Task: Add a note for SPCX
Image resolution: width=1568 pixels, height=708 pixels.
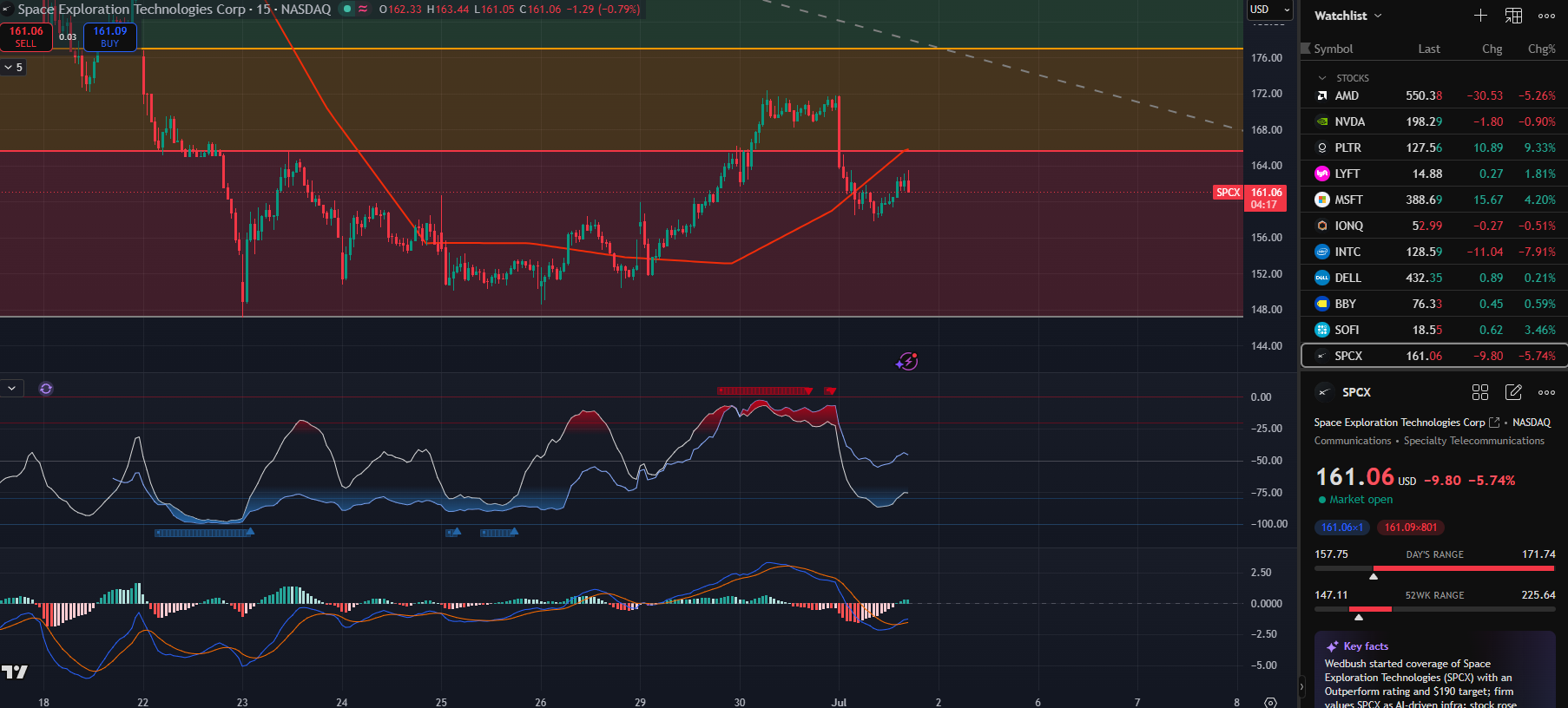Action: tap(1513, 392)
